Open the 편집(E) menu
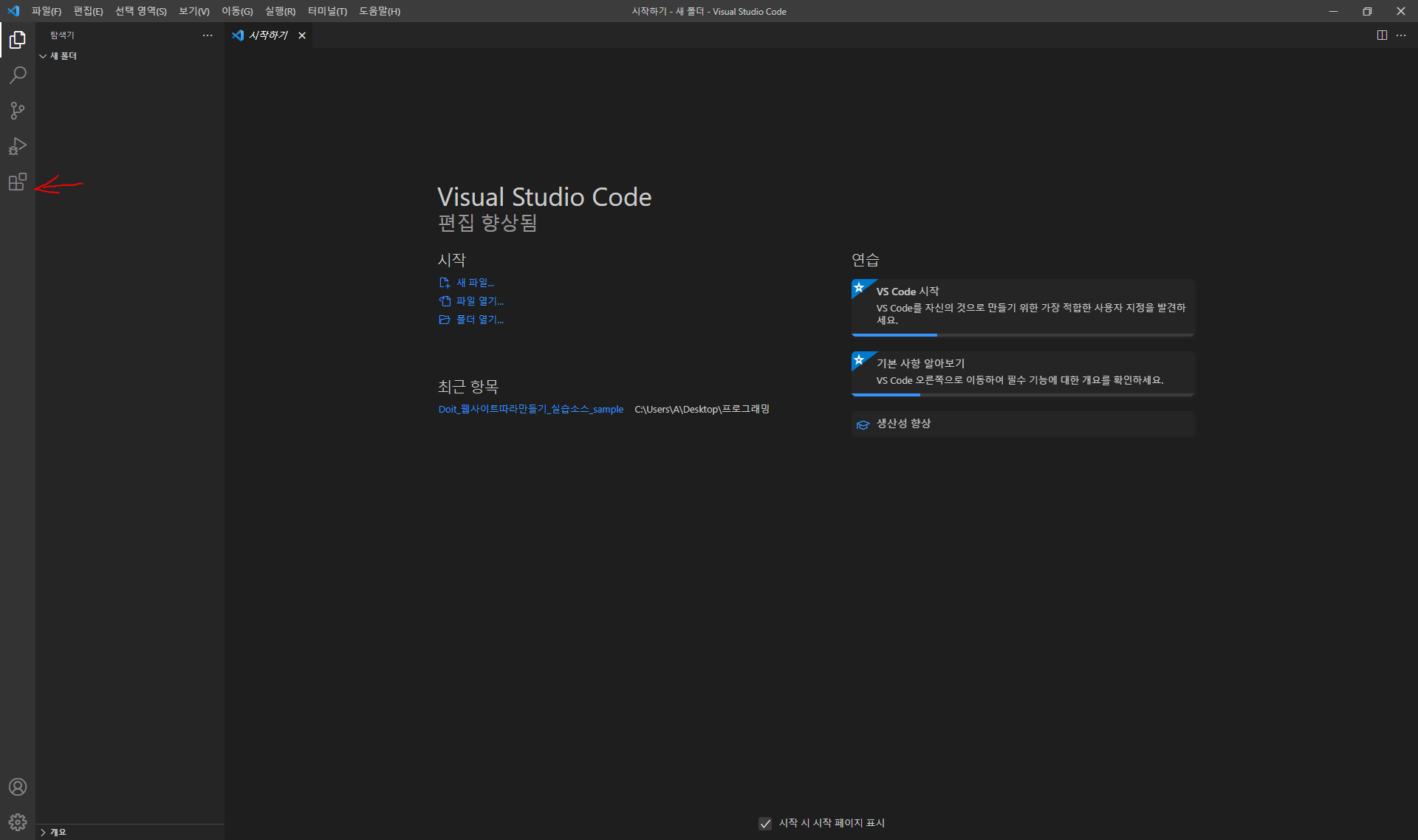The height and width of the screenshot is (840, 1418). point(88,11)
